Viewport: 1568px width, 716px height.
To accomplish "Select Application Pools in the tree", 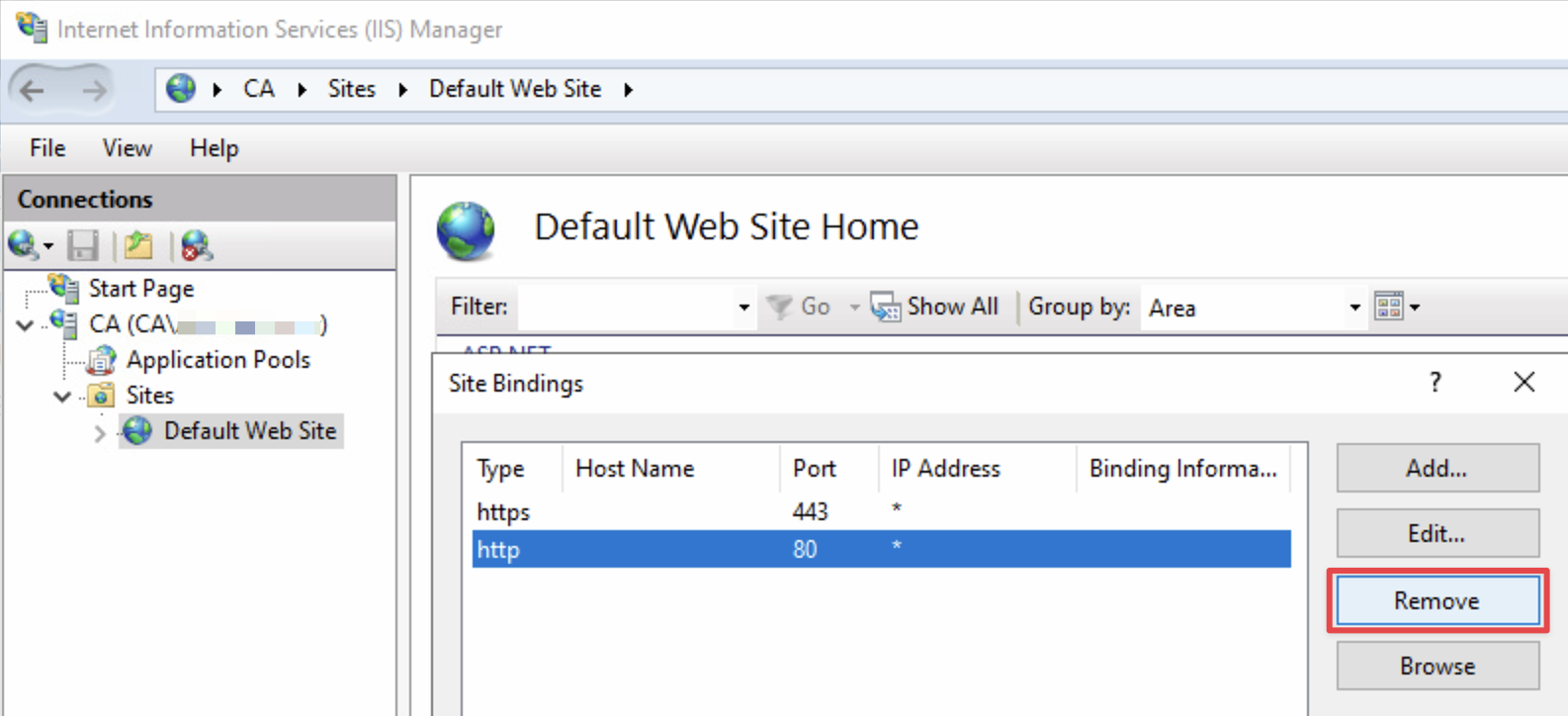I will (218, 360).
